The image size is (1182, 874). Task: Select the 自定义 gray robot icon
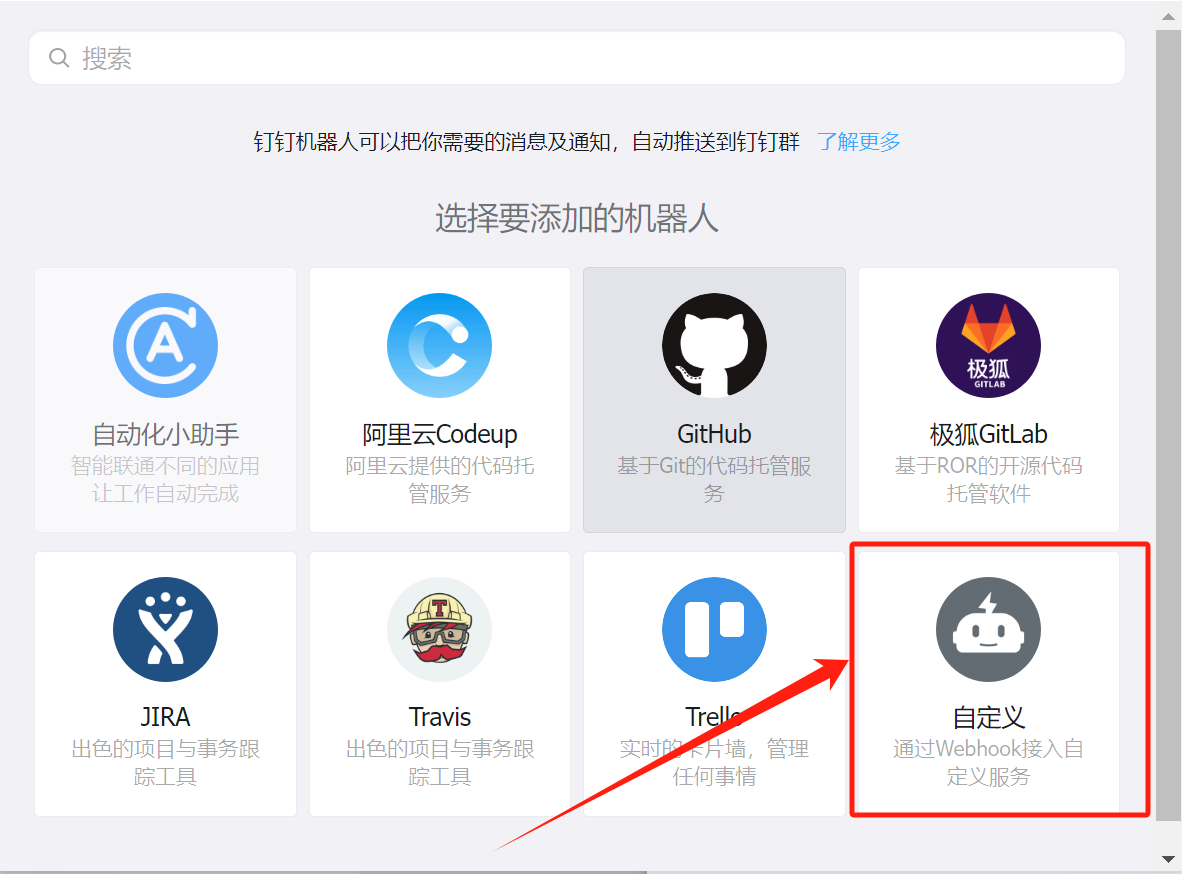988,629
